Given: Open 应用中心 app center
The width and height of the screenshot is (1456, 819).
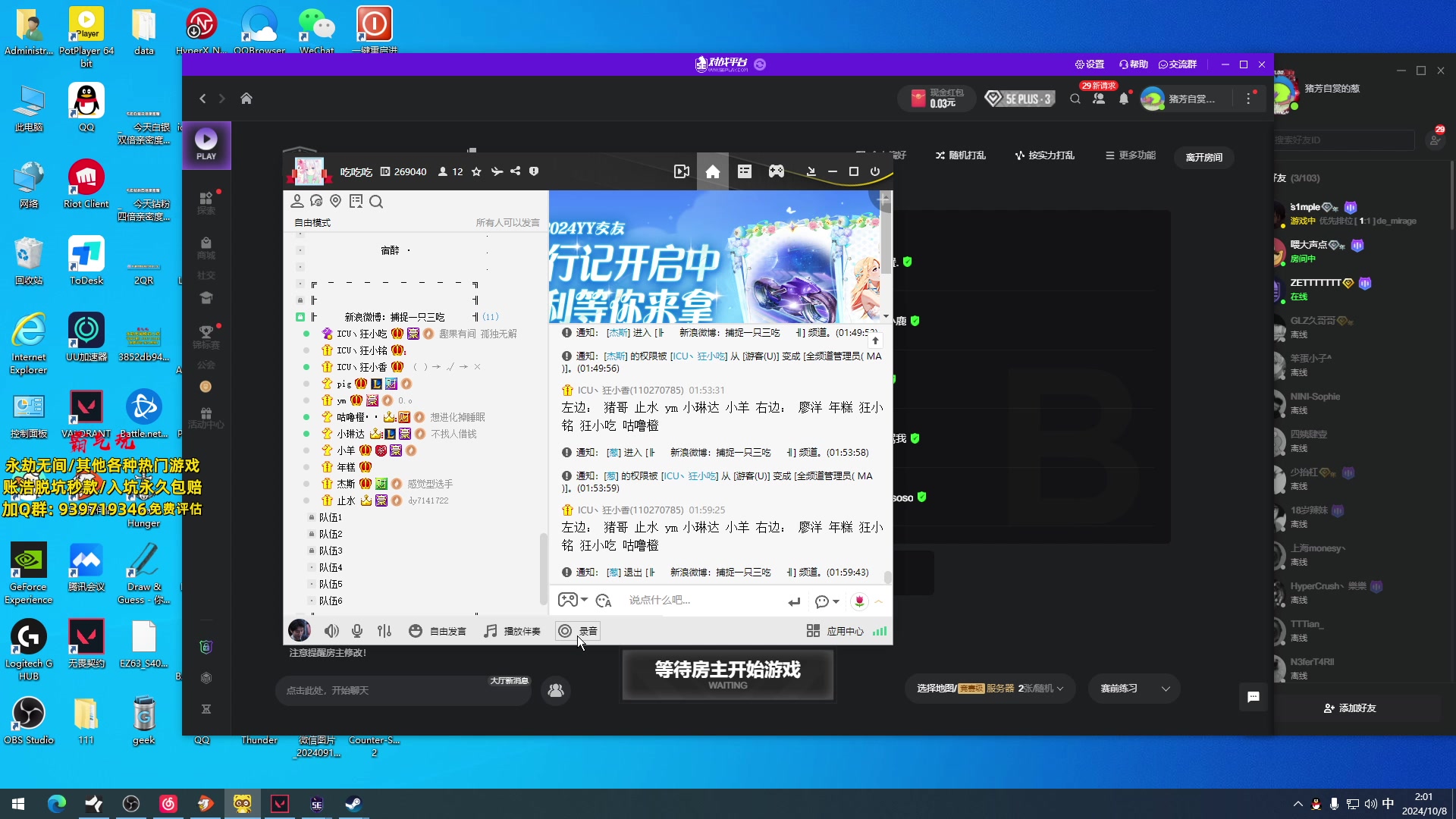Looking at the screenshot, I should [x=834, y=631].
